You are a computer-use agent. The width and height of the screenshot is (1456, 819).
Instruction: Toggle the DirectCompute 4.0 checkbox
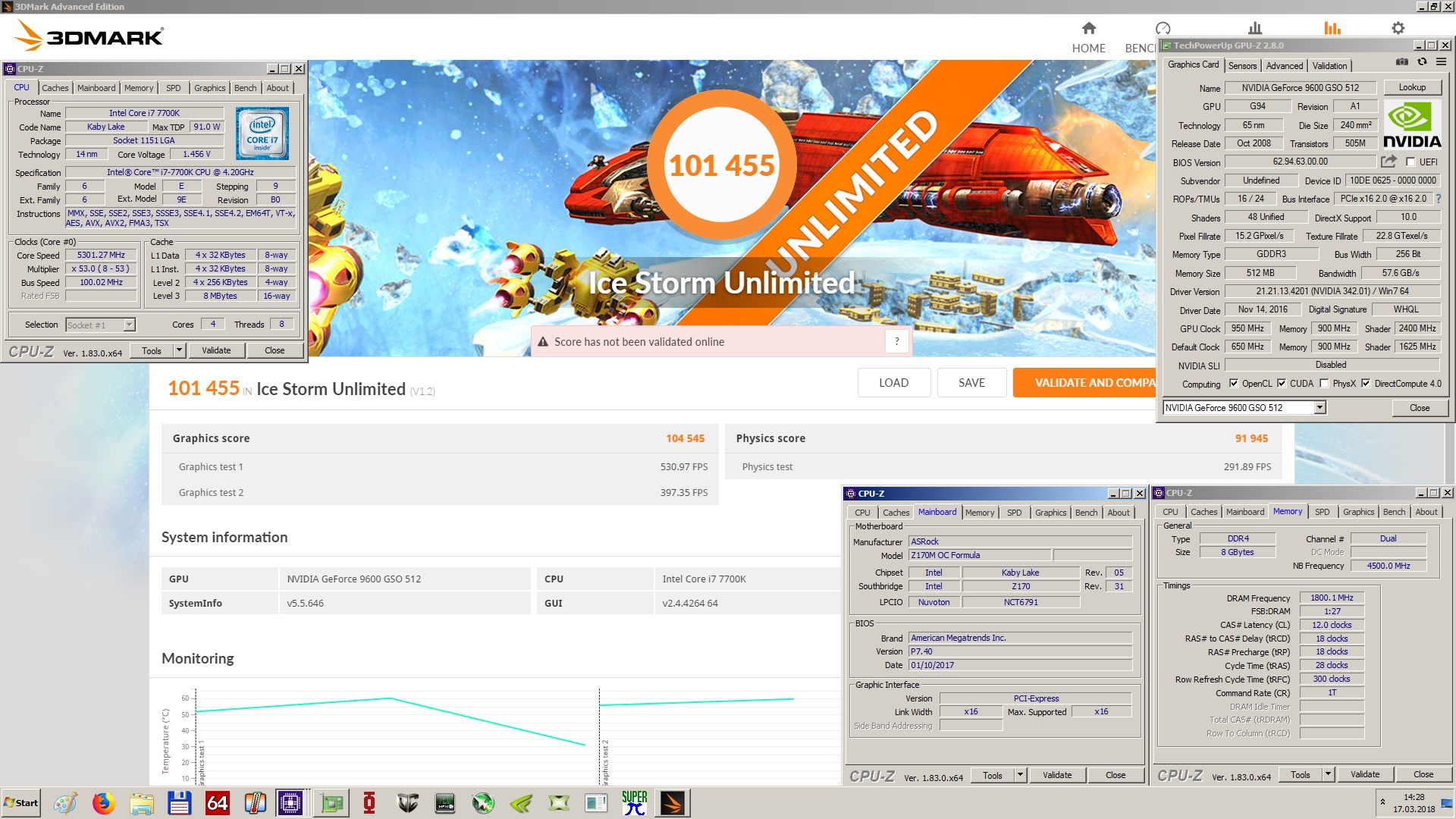[x=1366, y=384]
